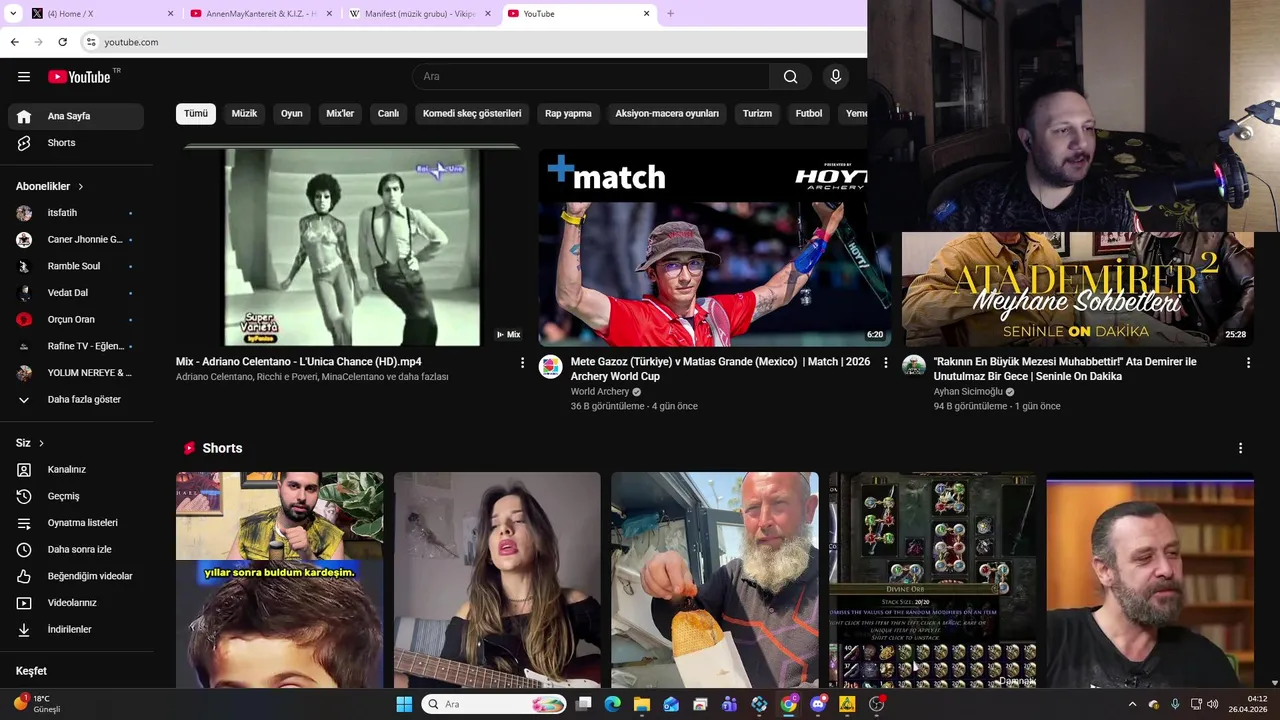Select Komedi skeç gösterileri chip
The height and width of the screenshot is (720, 1280).
472,113
